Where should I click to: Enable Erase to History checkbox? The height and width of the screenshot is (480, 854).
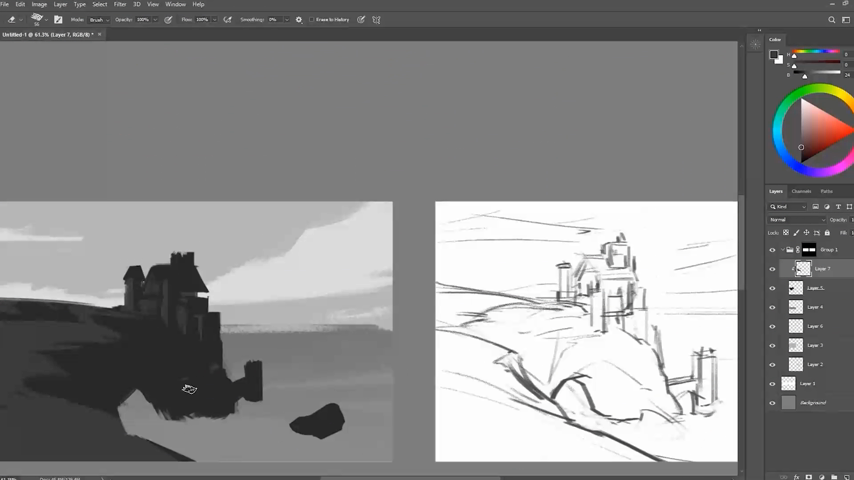[312, 20]
